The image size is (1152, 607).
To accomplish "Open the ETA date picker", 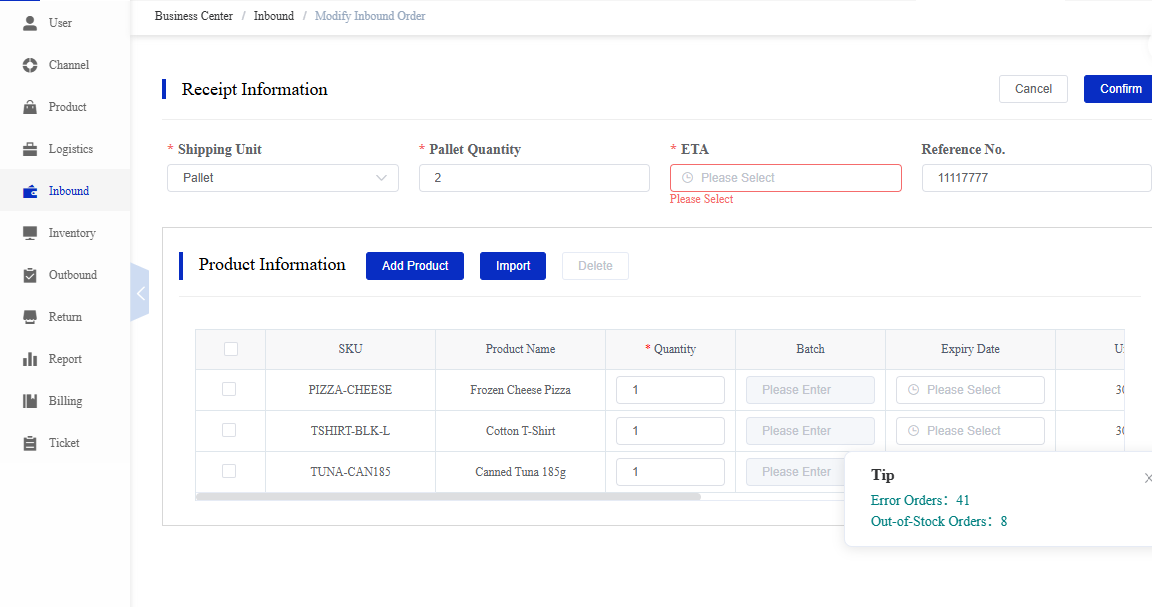I will tap(785, 178).
